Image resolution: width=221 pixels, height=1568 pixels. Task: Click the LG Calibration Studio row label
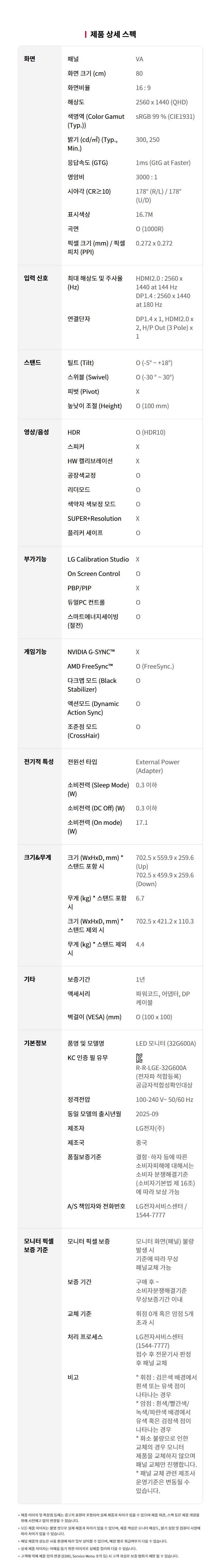click(98, 559)
